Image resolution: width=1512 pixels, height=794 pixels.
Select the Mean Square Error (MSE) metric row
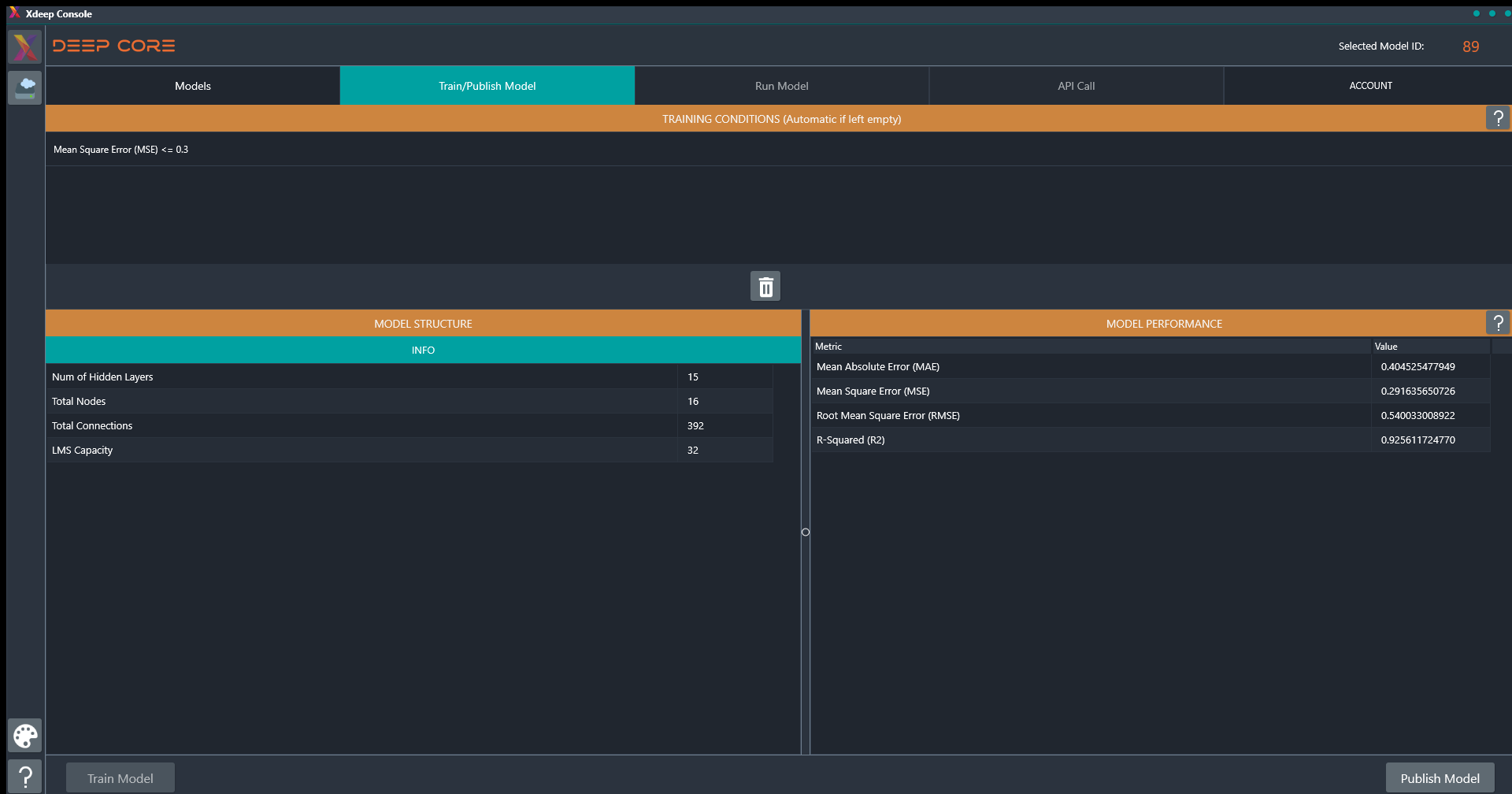[1151, 391]
